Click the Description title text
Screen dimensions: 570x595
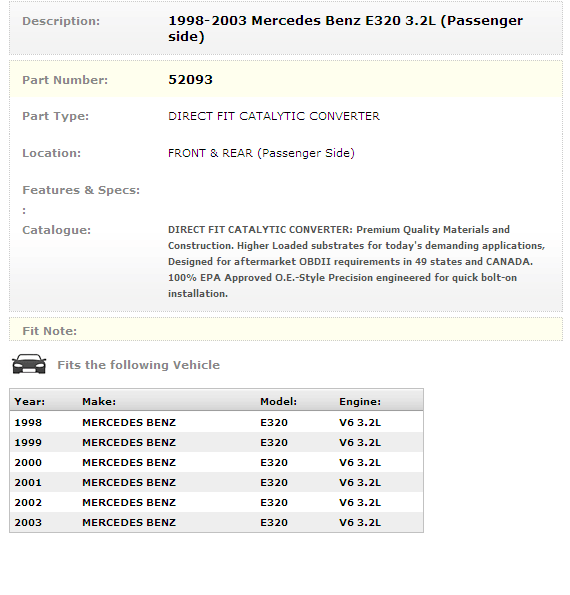coord(345,28)
